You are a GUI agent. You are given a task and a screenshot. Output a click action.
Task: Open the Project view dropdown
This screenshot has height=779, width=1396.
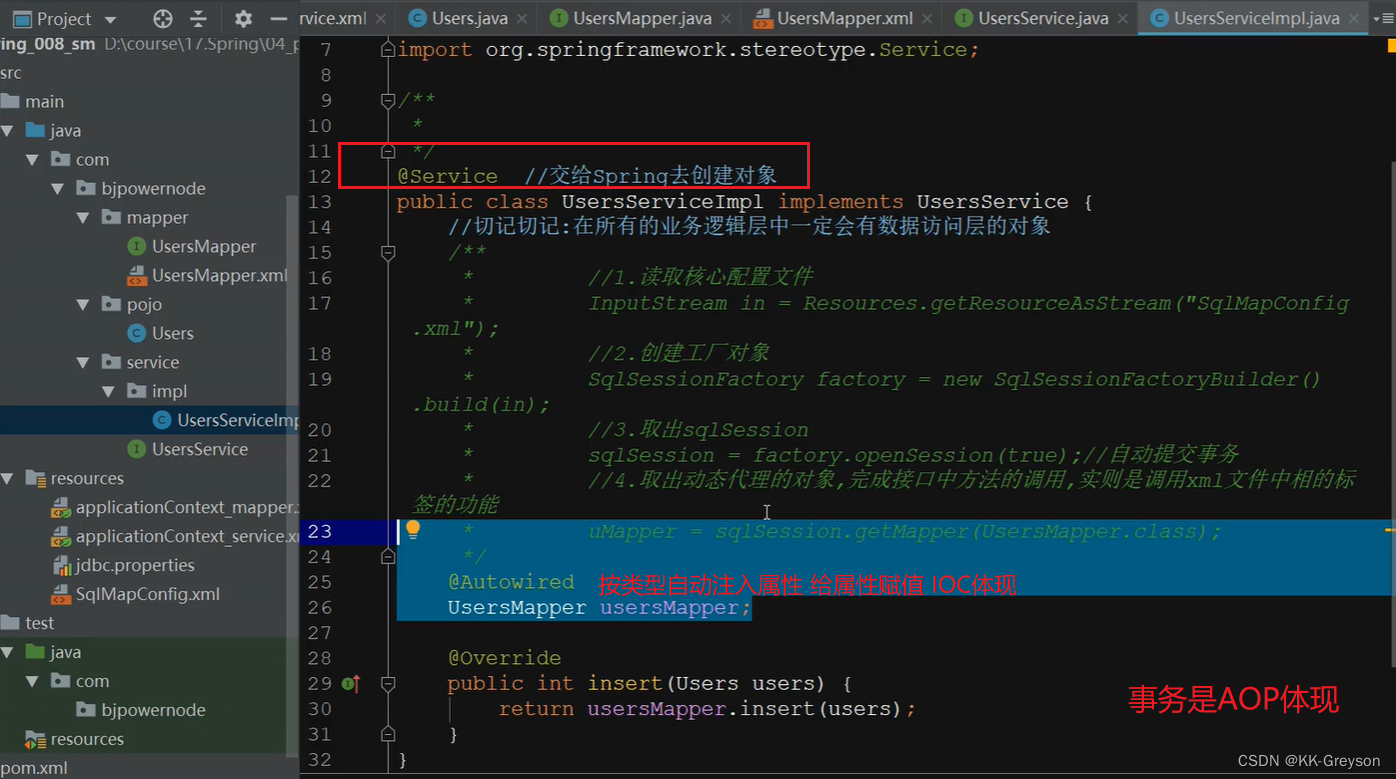click(x=110, y=20)
